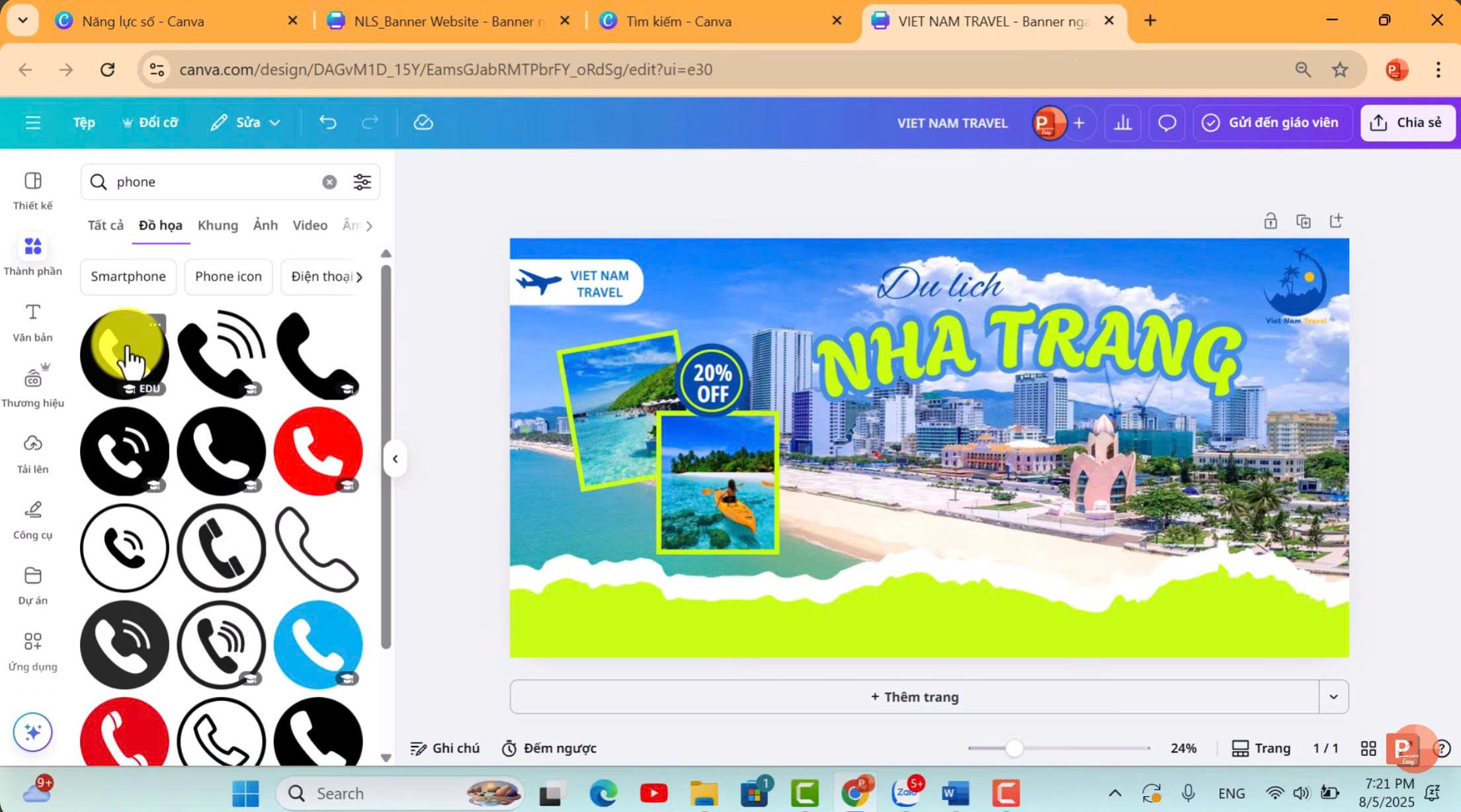Open the Canva AI sparkle assistant button
Viewport: 1461px width, 812px height.
pyautogui.click(x=32, y=732)
